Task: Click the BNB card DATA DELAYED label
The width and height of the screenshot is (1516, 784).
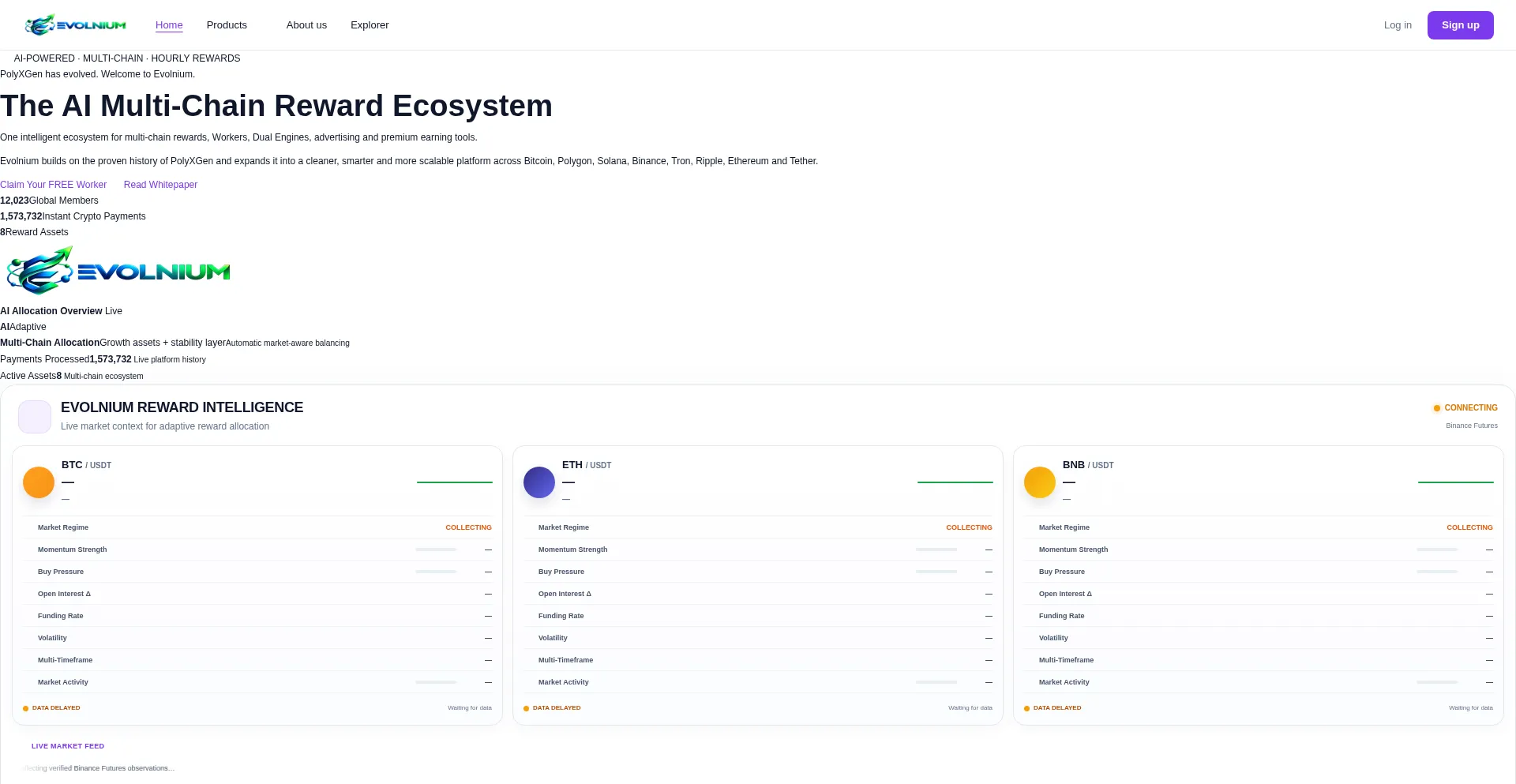Action: 1057,708
